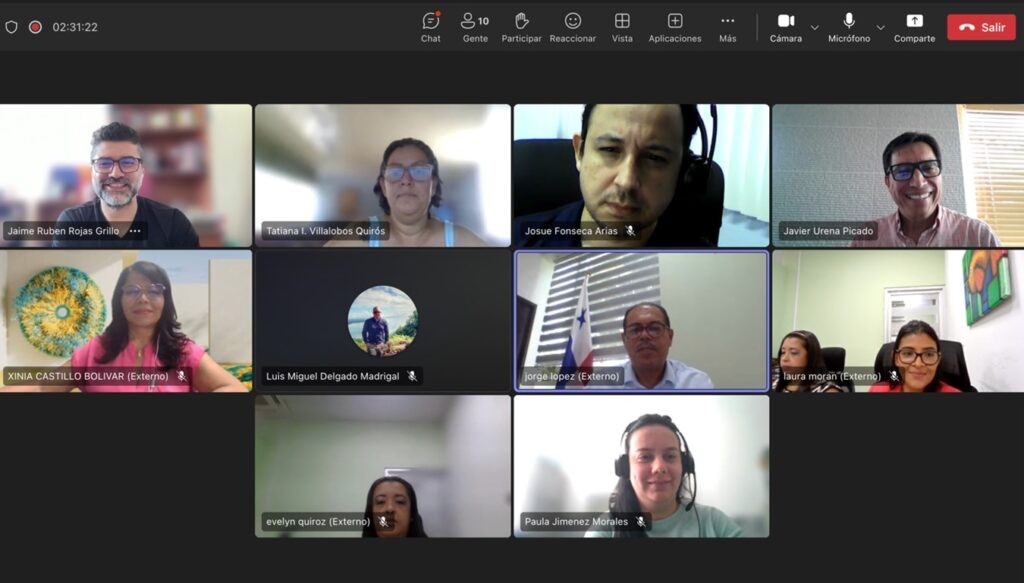Click the shield security icon
Viewport: 1024px width, 583px height.
(x=12, y=27)
